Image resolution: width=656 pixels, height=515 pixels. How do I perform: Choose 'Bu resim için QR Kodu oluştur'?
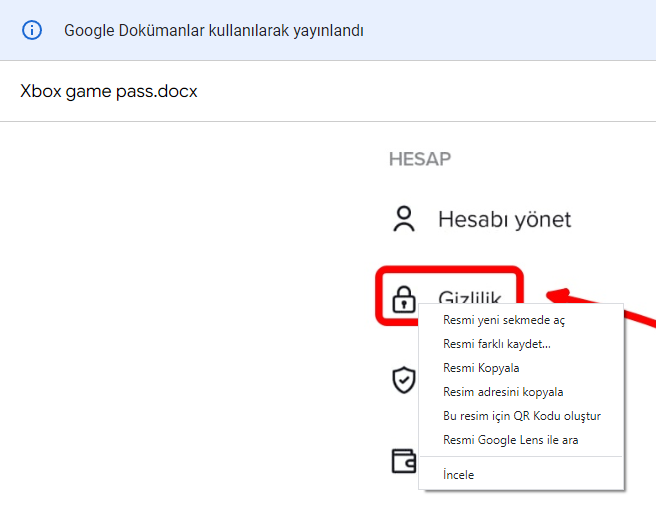point(521,416)
